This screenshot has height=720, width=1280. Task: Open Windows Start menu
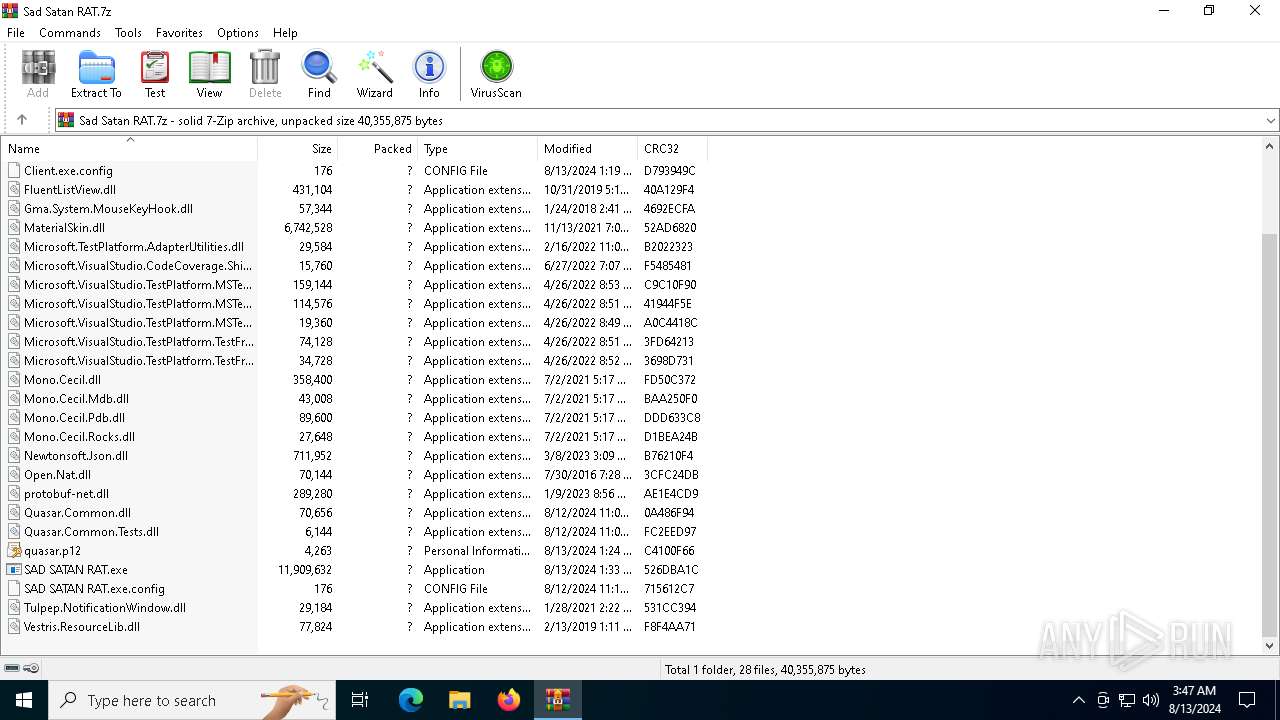click(24, 700)
